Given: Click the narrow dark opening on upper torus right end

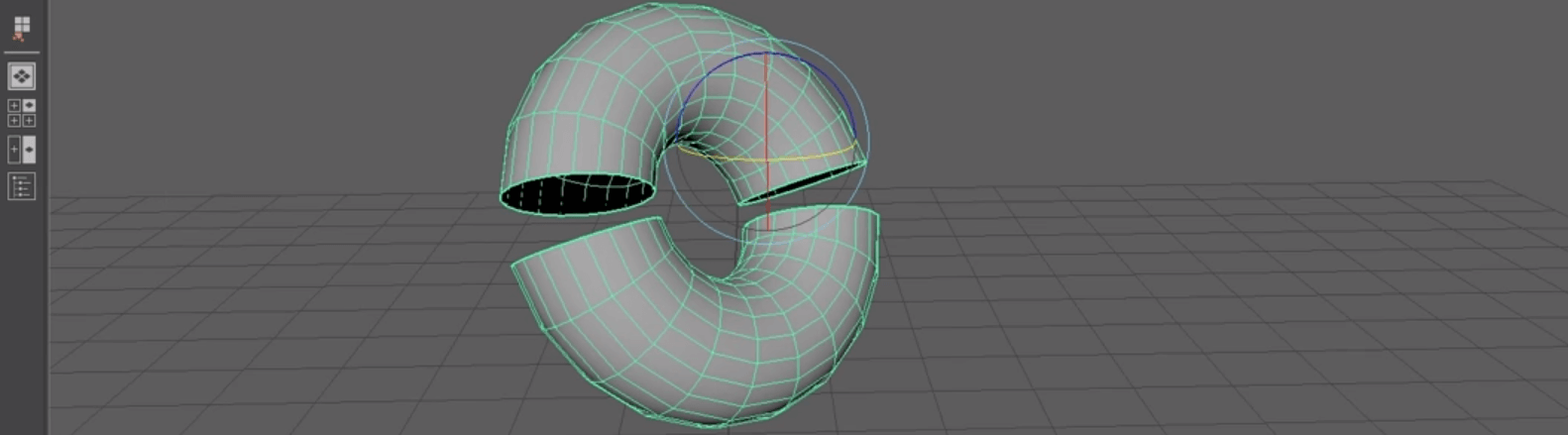Looking at the screenshot, I should point(805,184).
